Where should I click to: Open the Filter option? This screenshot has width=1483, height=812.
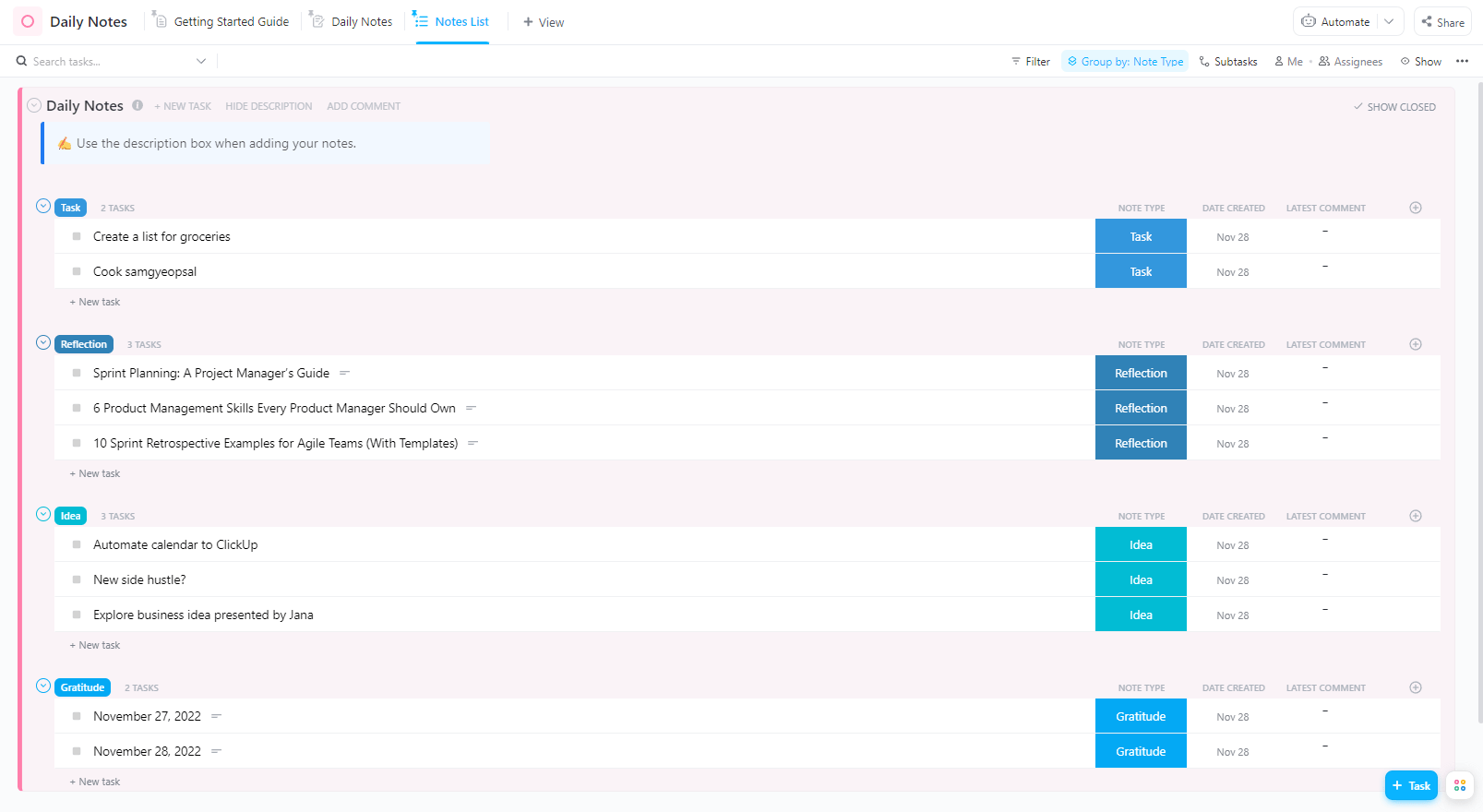(1031, 62)
